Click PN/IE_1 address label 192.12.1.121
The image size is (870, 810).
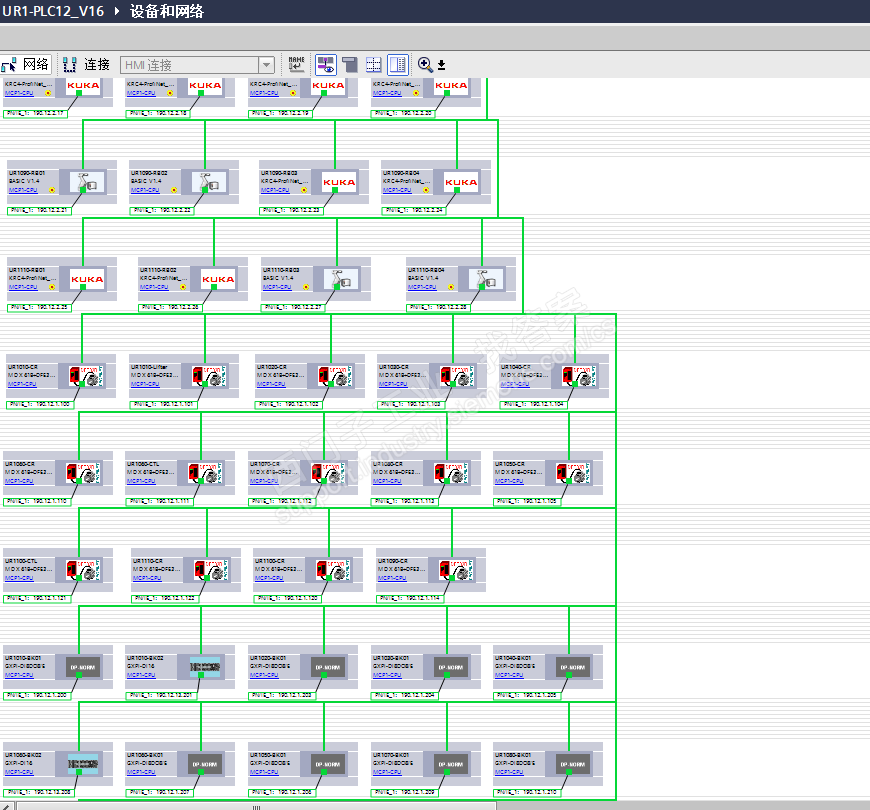[x=38, y=599]
